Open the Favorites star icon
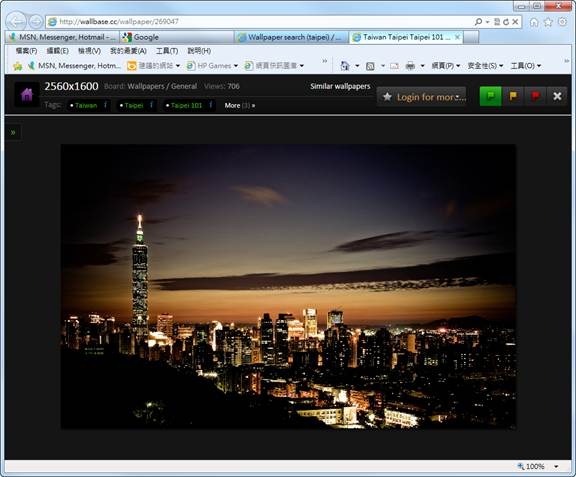Viewport: 576px width, 477px height. 548,22
